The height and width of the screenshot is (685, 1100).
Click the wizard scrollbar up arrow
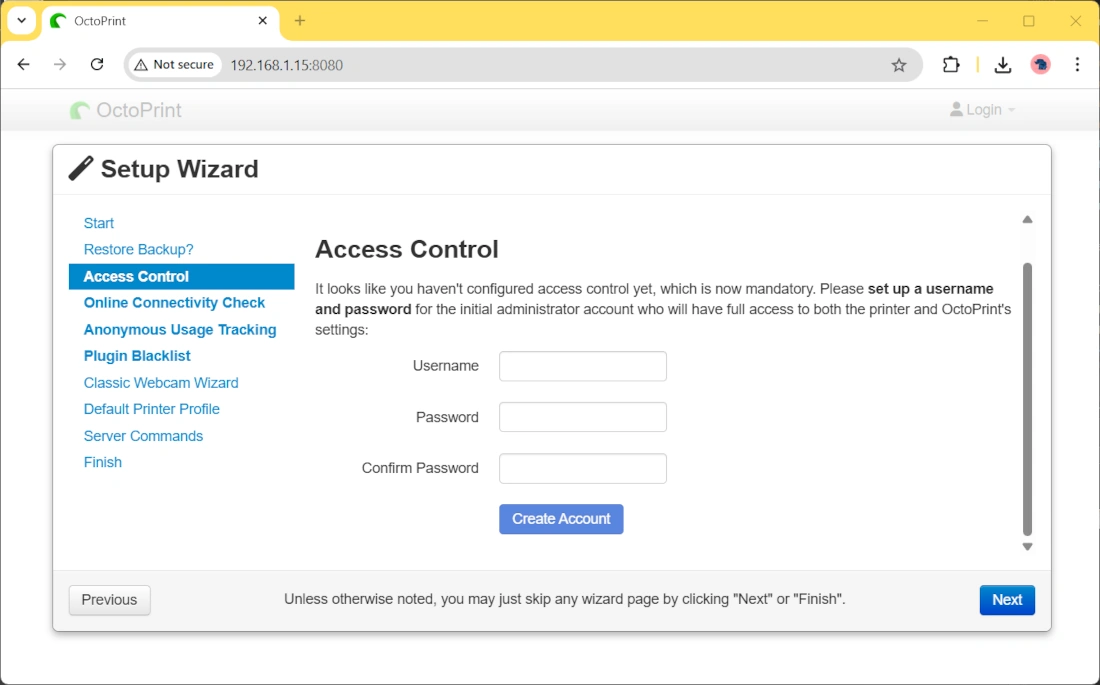click(1028, 220)
